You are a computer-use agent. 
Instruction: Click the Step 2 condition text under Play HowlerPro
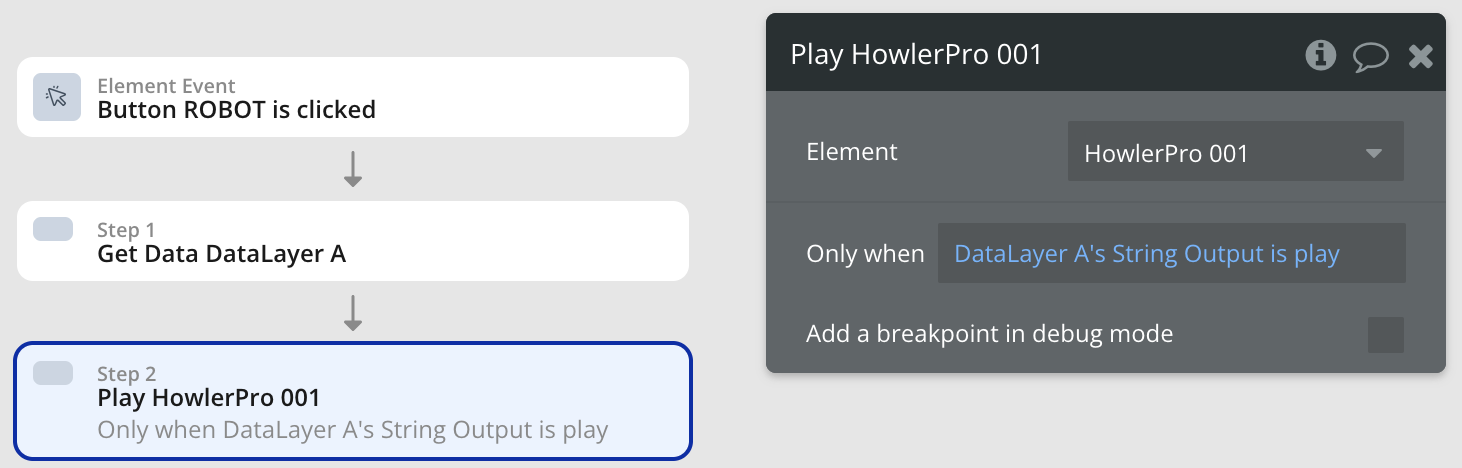click(352, 431)
